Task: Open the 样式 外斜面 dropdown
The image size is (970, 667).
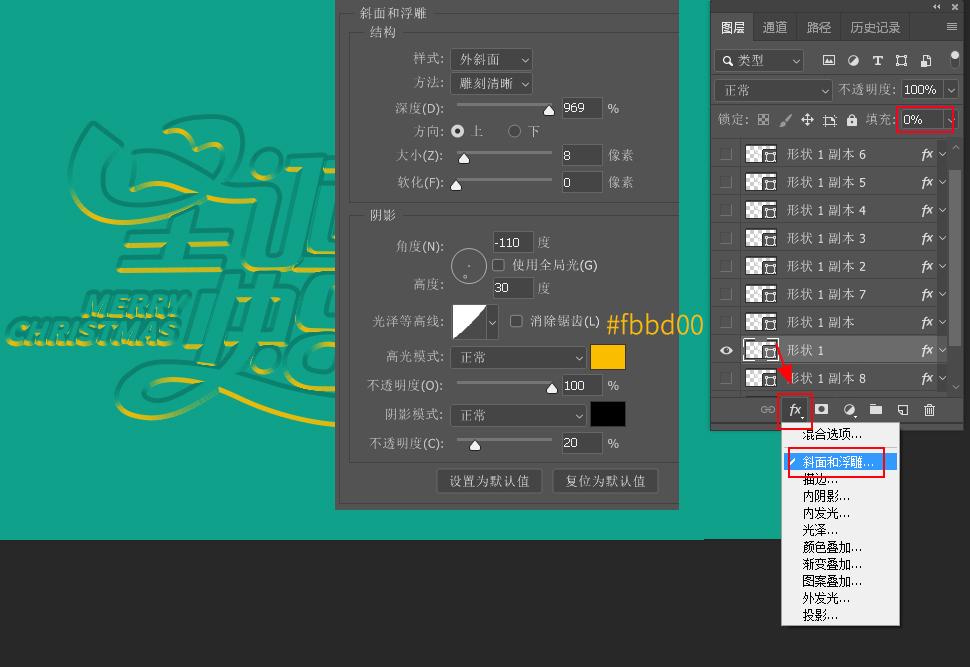Action: pyautogui.click(x=491, y=59)
